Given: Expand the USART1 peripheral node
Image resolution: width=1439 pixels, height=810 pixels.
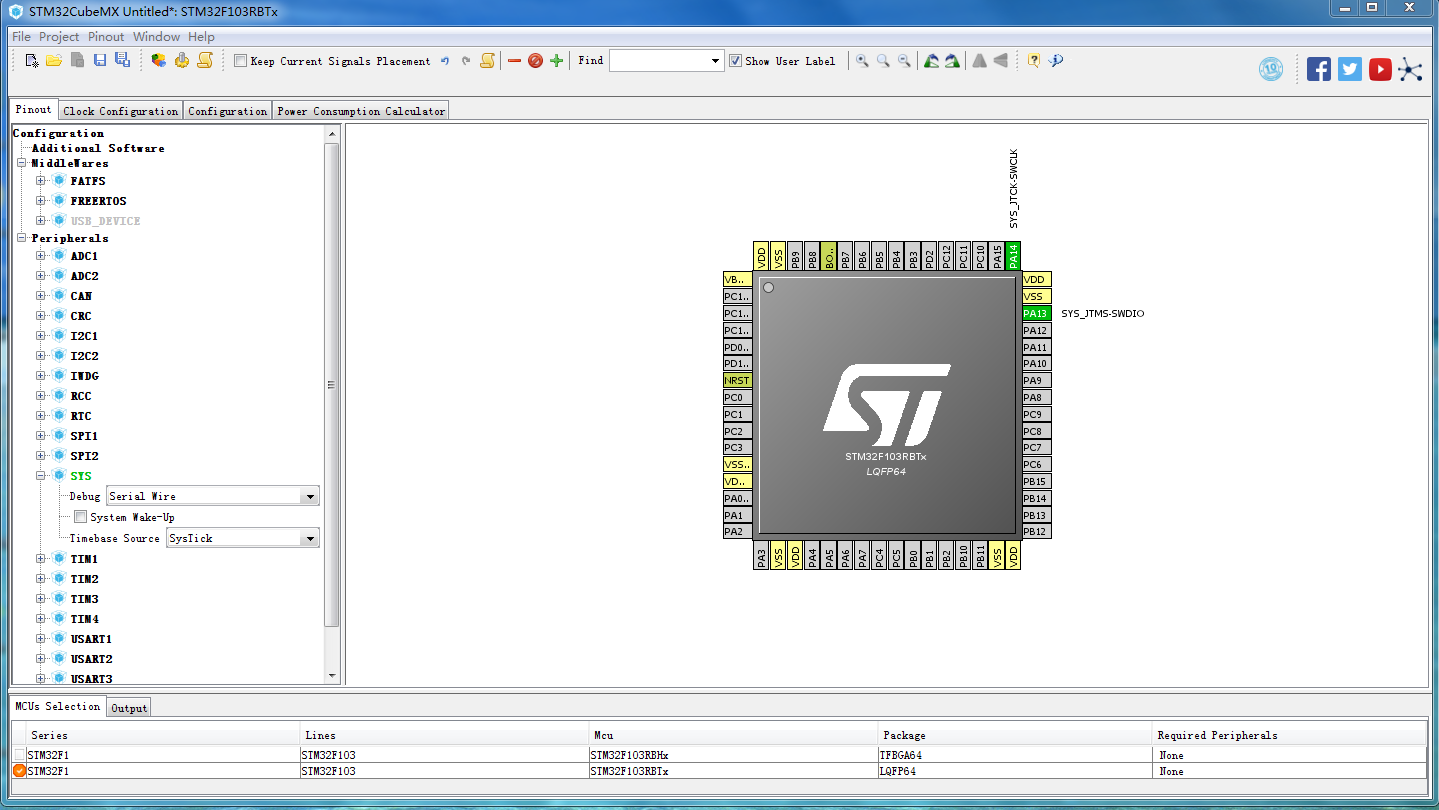Looking at the screenshot, I should point(41,639).
